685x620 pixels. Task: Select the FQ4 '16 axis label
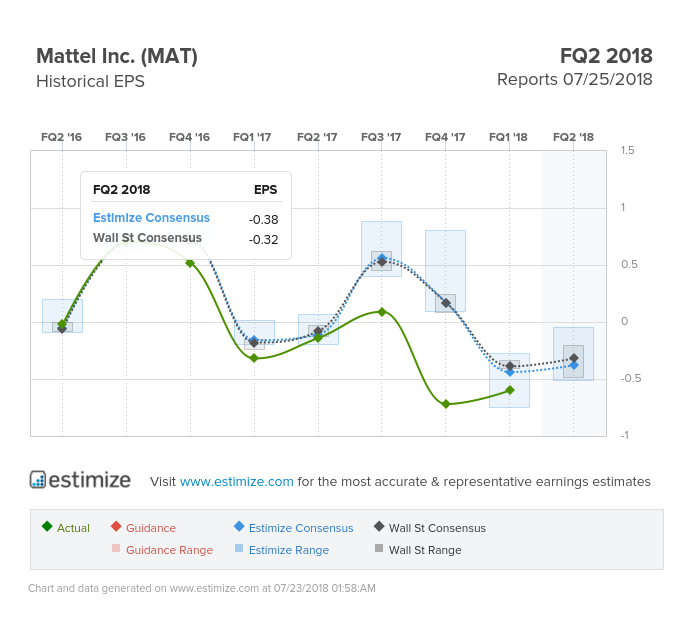(x=190, y=137)
